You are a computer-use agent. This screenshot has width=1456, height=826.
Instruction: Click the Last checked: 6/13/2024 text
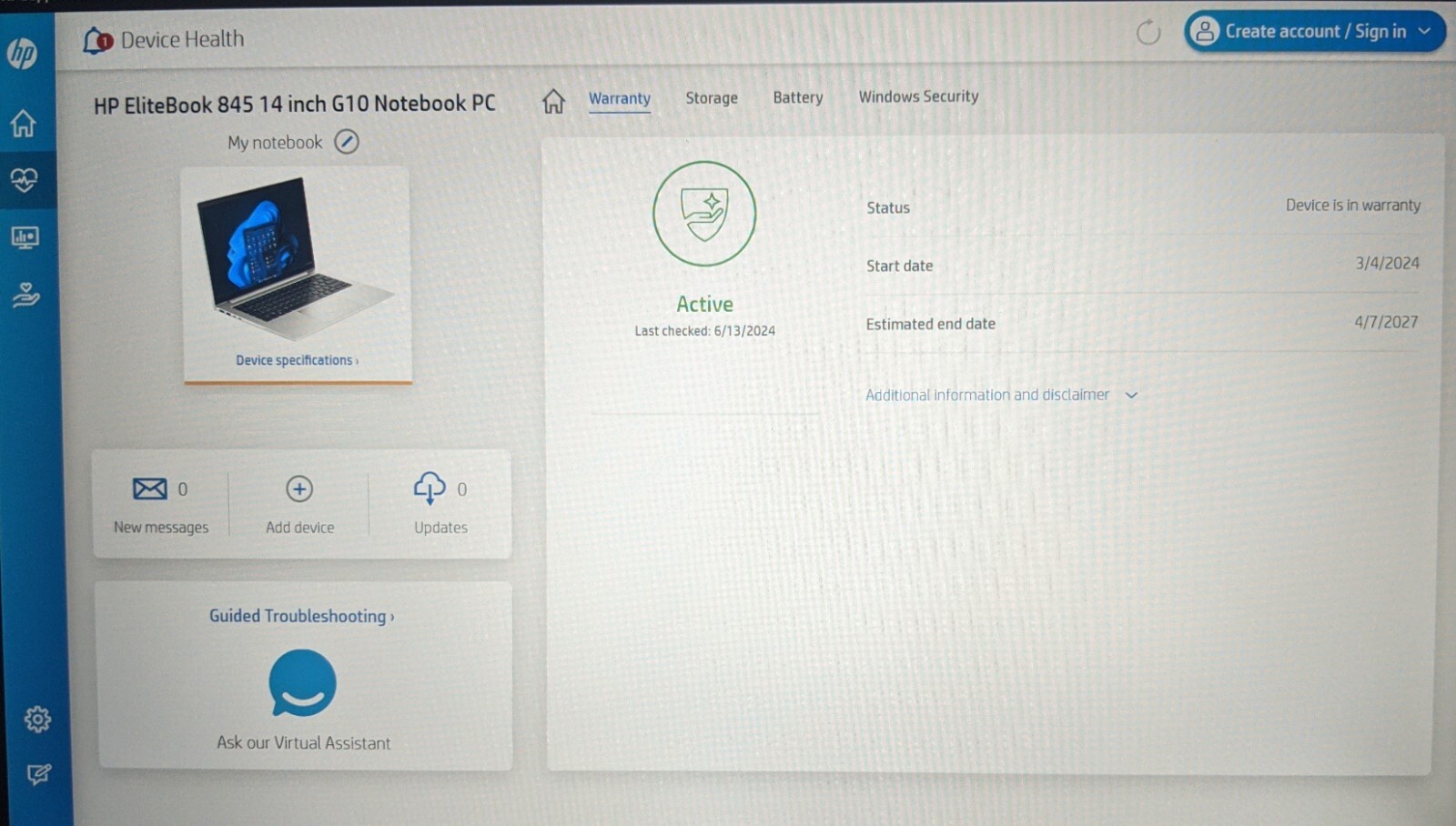tap(705, 331)
